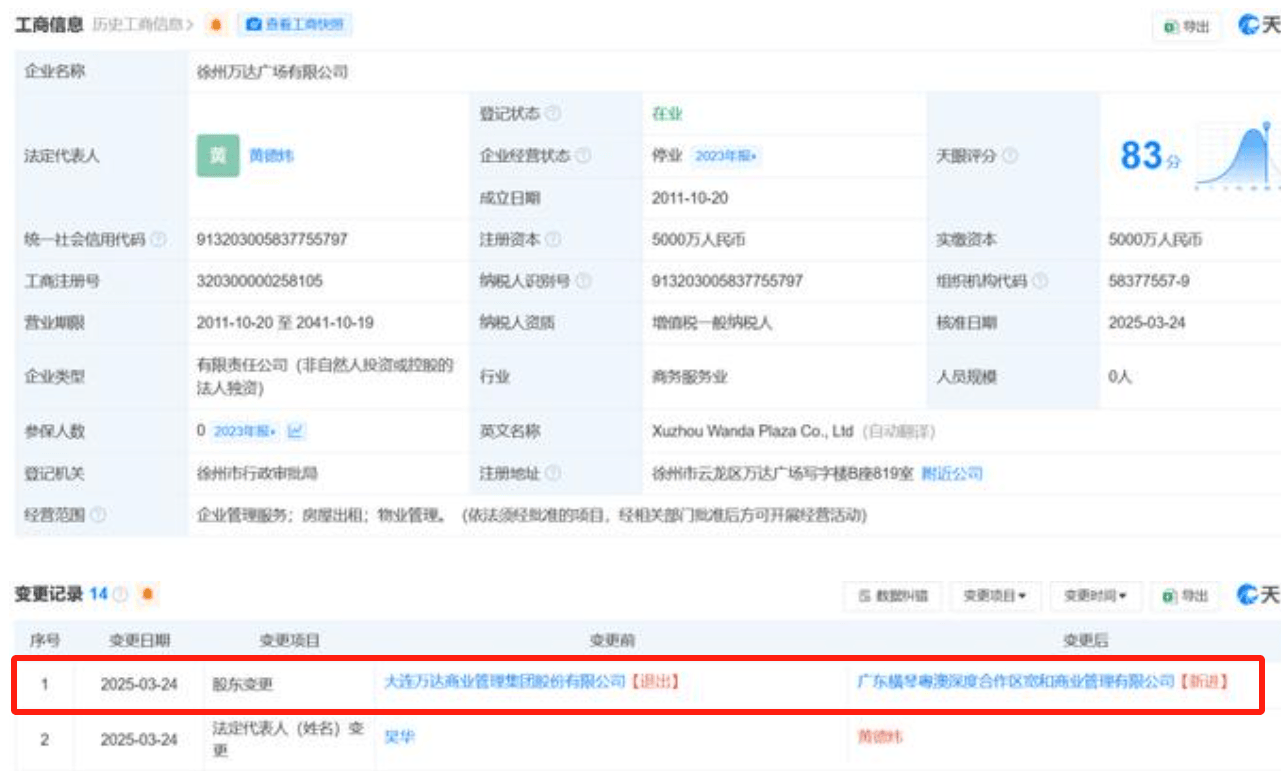Click the help icon next to 注册资本

click(x=554, y=240)
